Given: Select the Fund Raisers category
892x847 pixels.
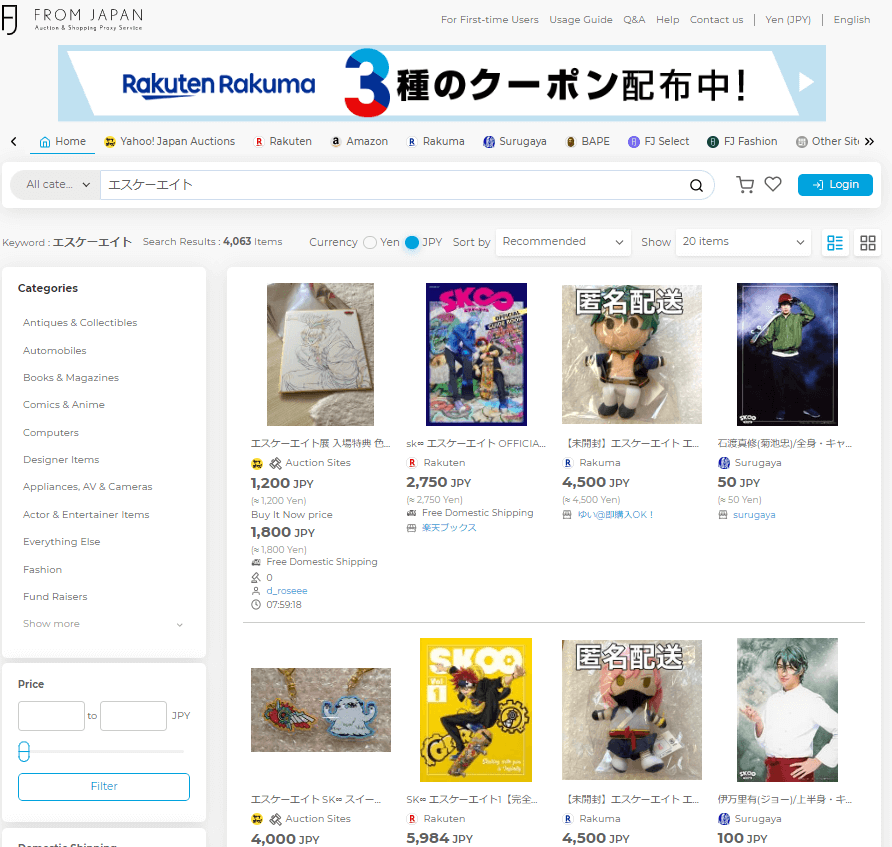Looking at the screenshot, I should click(55, 597).
